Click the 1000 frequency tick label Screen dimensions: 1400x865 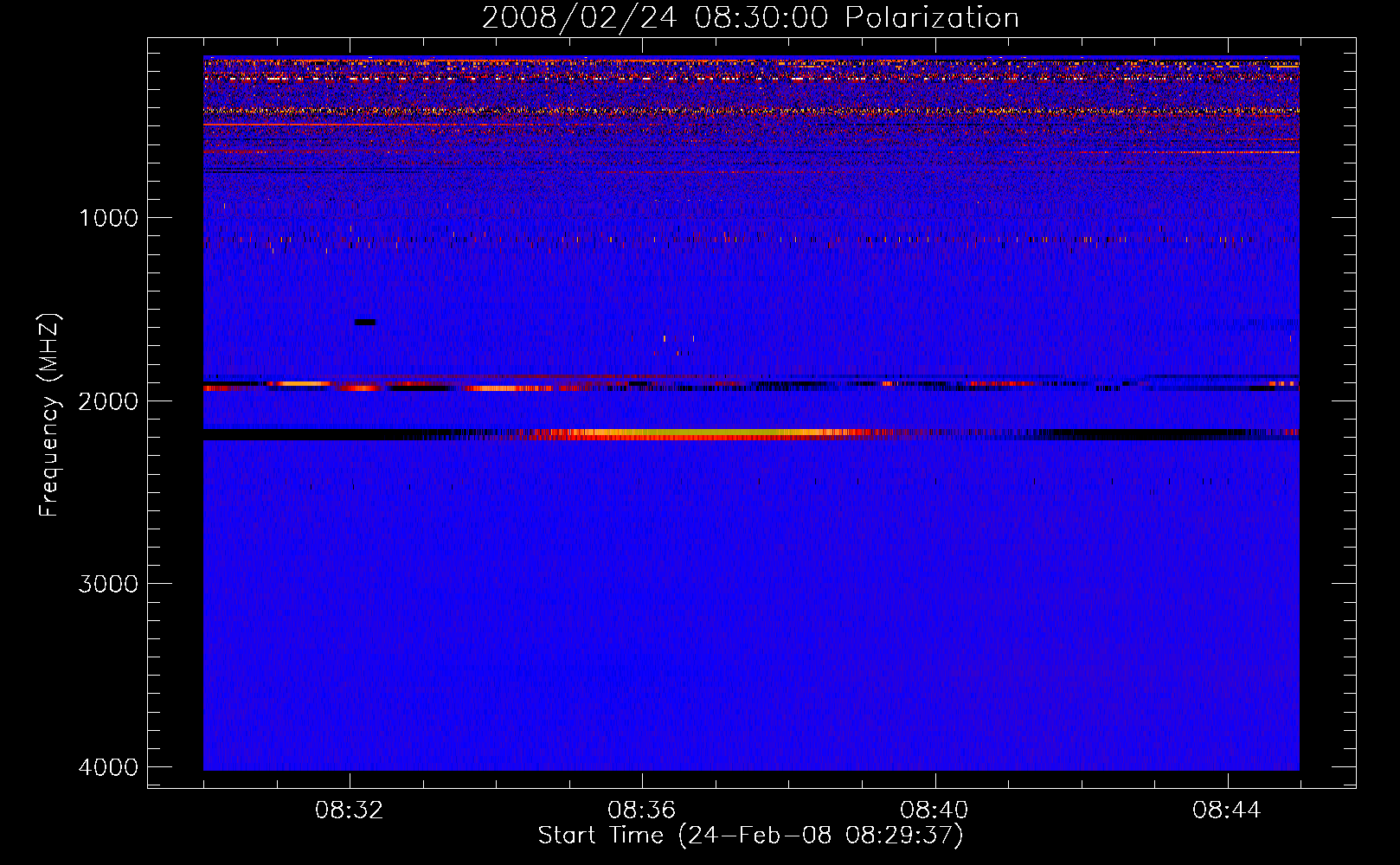[x=108, y=218]
